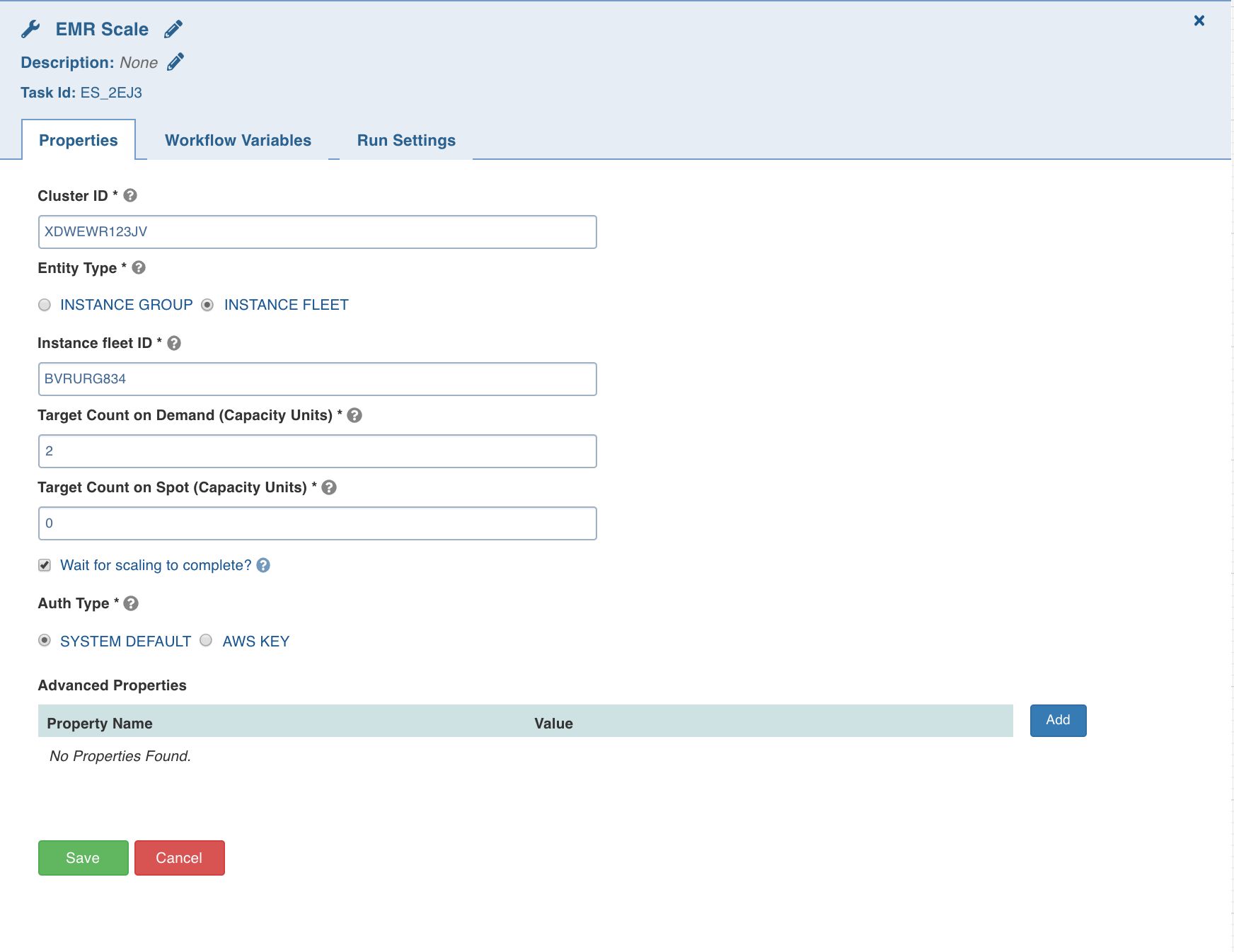This screenshot has width=1234, height=952.
Task: Edit the description using its pencil icon
Action: [175, 62]
